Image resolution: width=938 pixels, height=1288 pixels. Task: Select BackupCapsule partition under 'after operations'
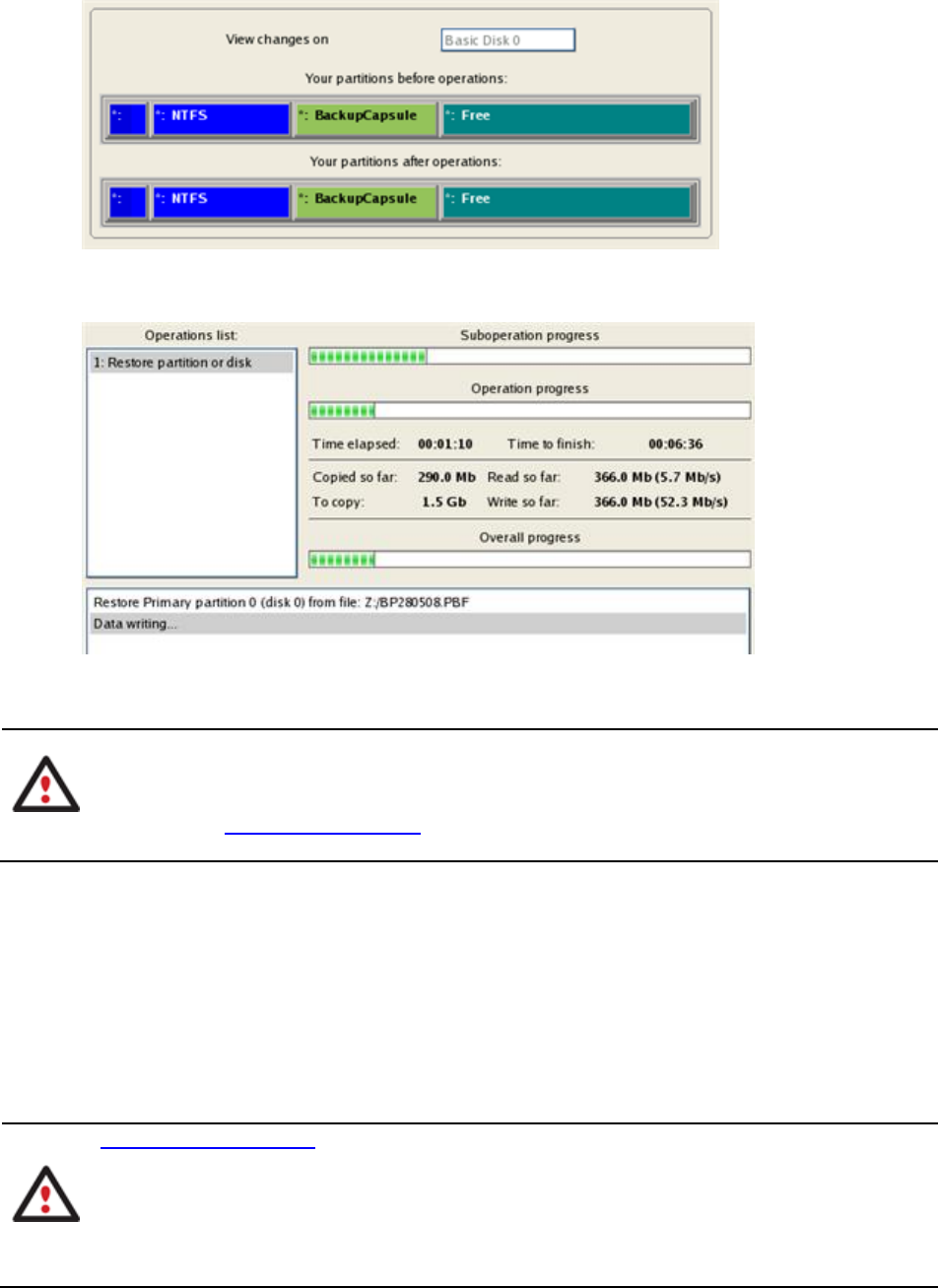pos(366,202)
